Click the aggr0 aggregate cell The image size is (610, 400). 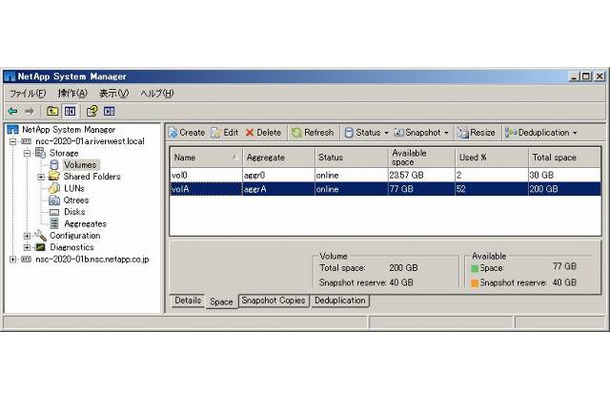[278, 175]
